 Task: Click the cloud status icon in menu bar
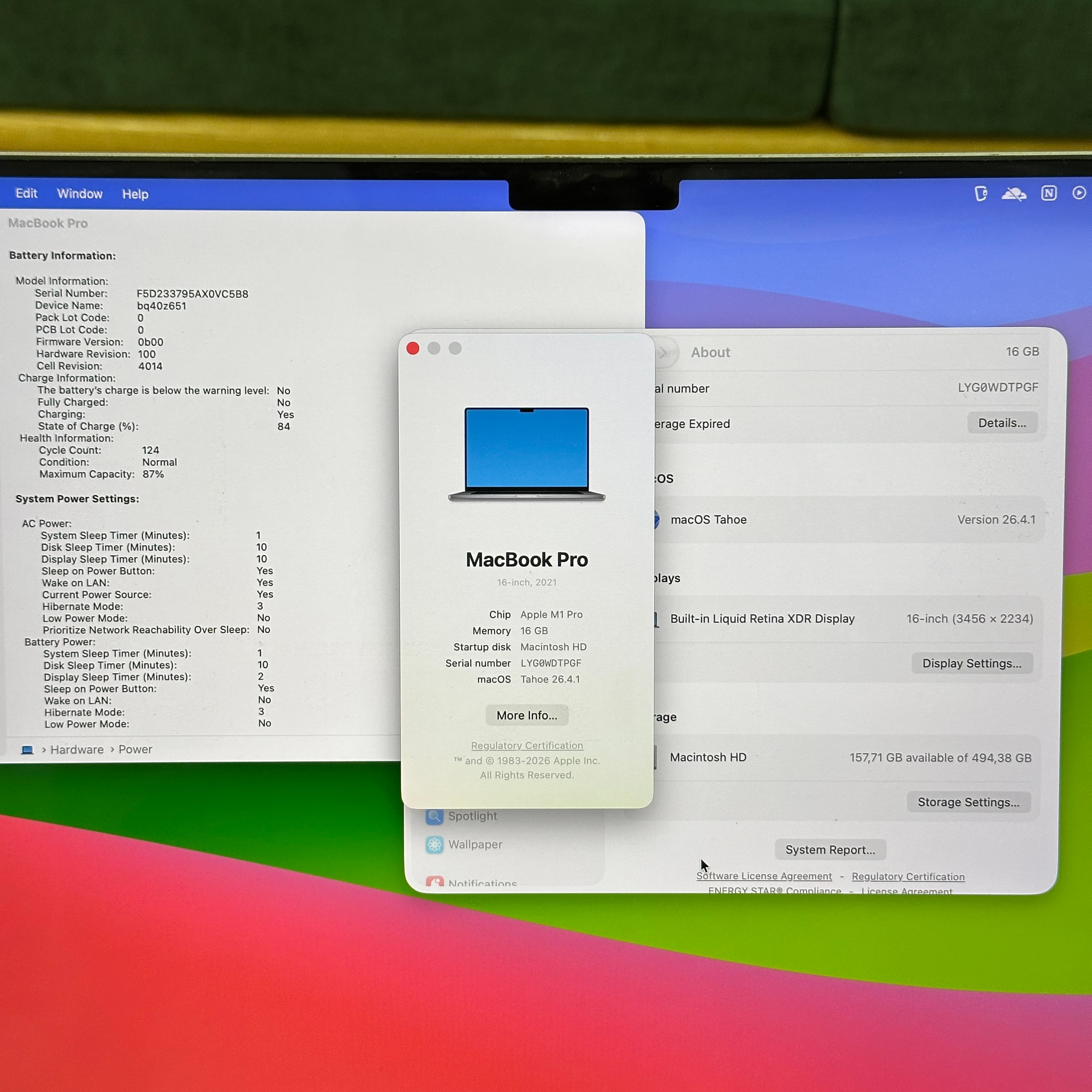pyautogui.click(x=1013, y=194)
